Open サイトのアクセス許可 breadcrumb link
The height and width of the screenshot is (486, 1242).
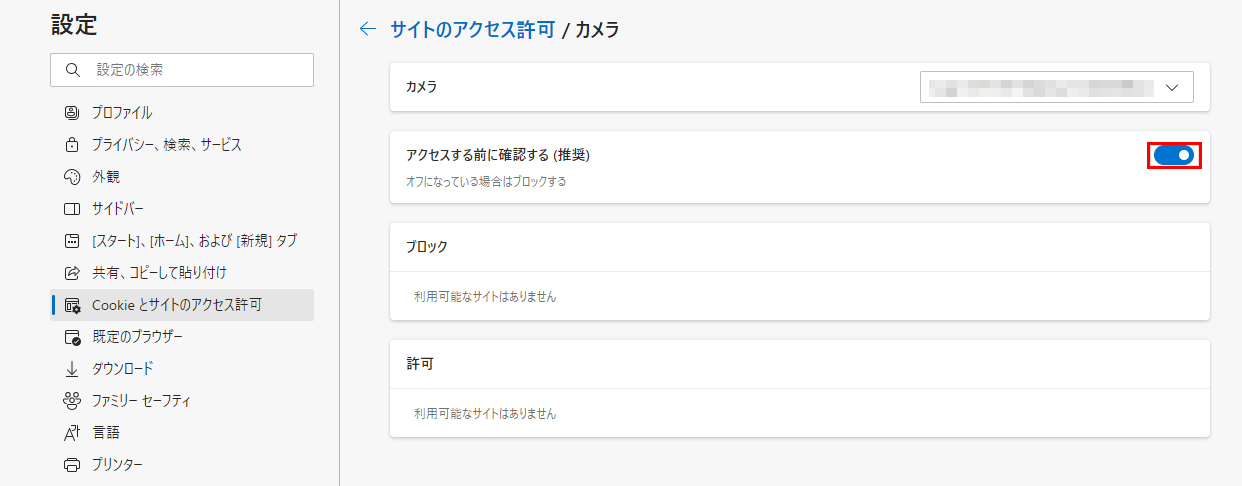[472, 29]
